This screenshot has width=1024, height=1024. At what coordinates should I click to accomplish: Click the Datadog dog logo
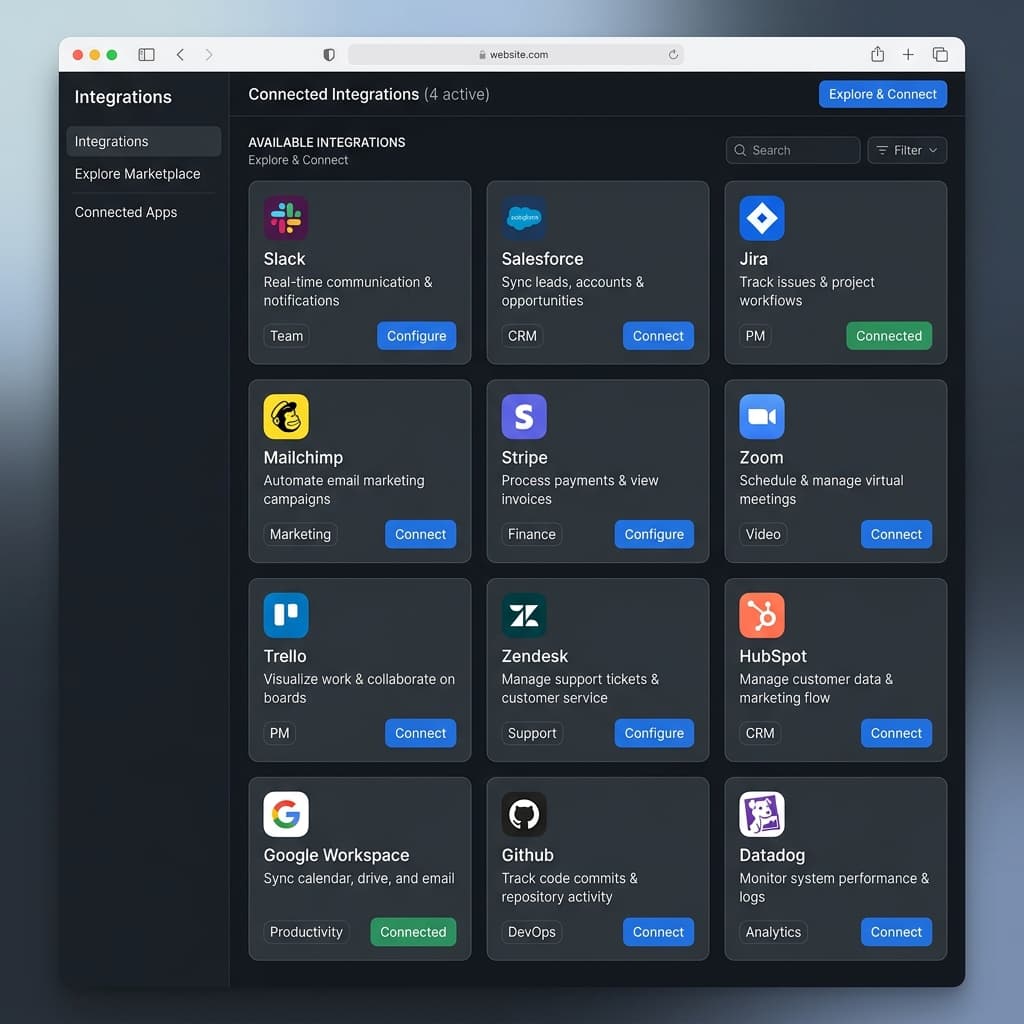coord(761,814)
